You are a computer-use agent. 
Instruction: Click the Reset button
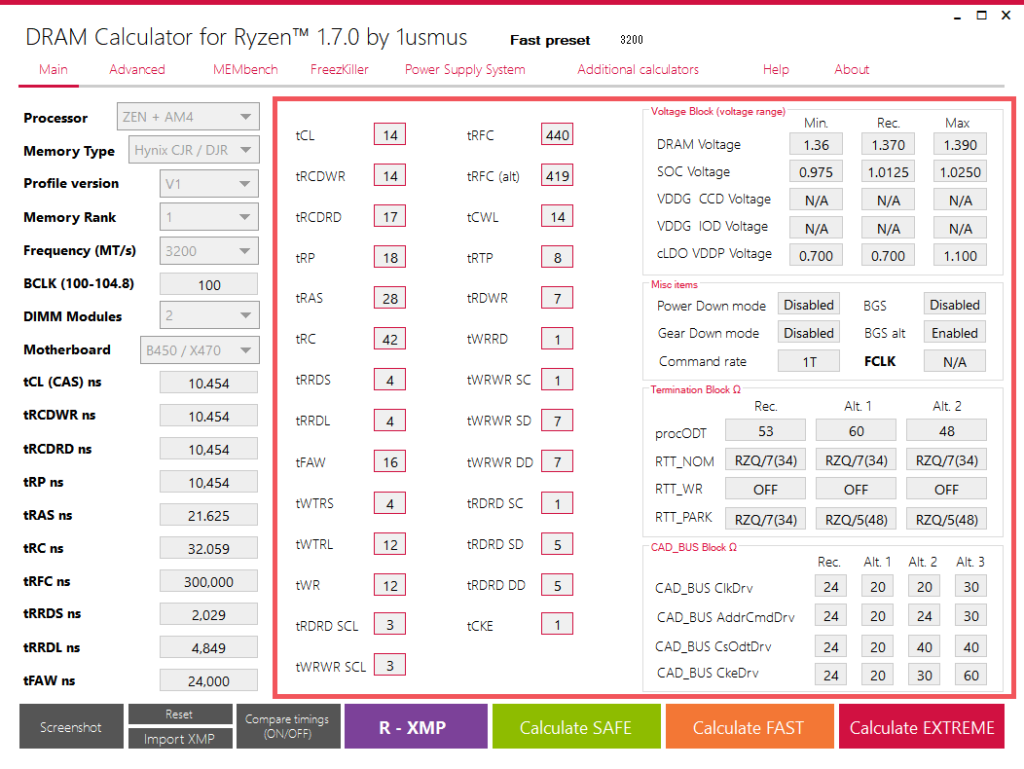(x=180, y=714)
